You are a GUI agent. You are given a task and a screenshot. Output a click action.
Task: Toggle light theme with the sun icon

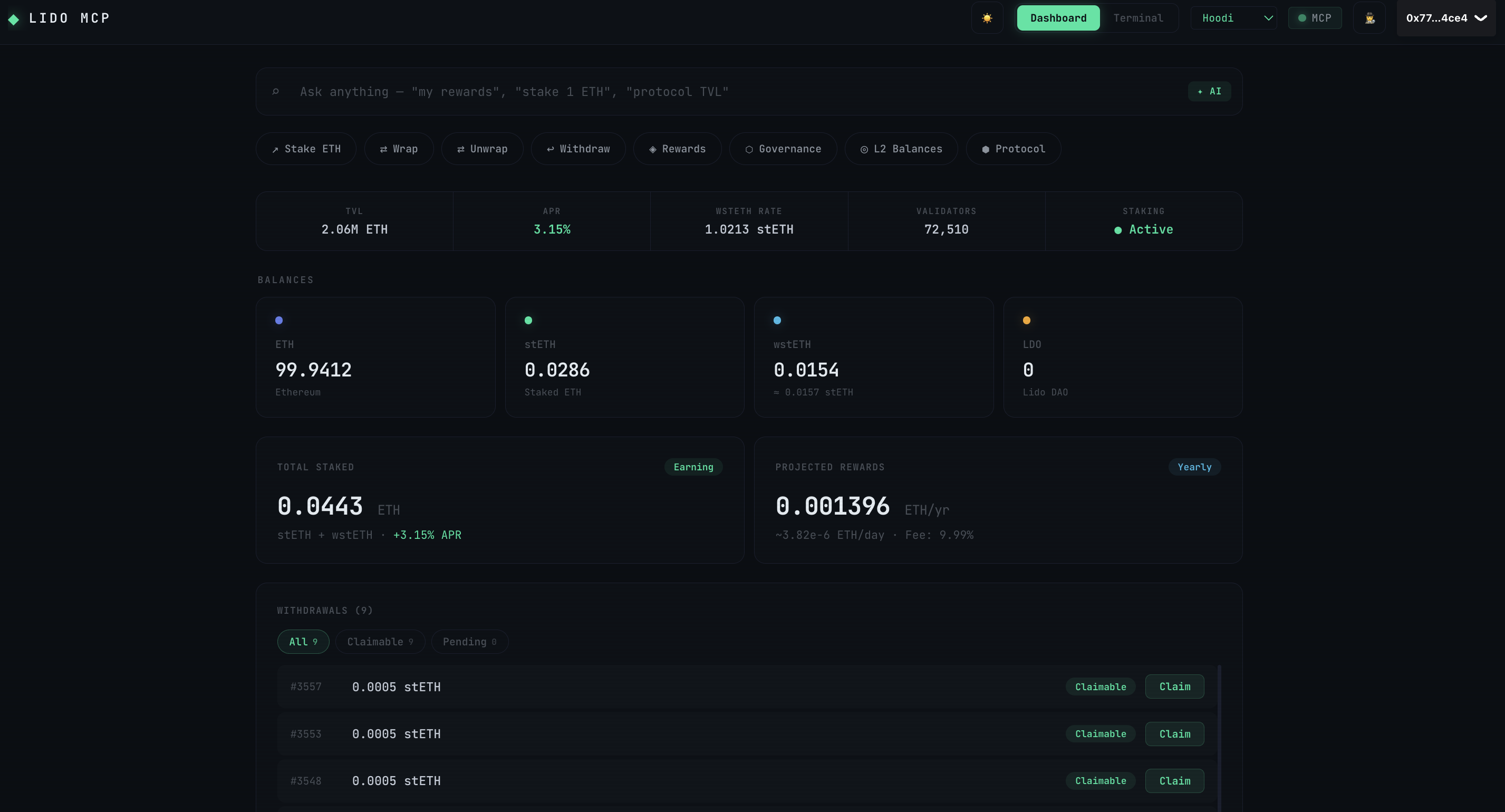tap(987, 18)
